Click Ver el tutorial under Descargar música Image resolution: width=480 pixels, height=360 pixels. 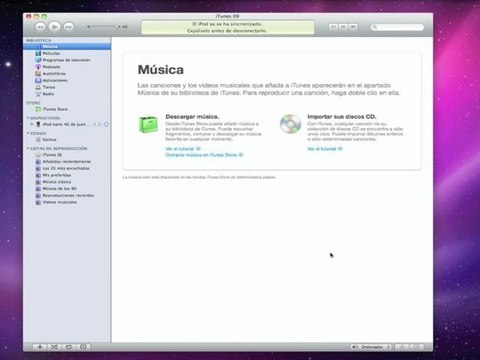pyautogui.click(x=183, y=149)
